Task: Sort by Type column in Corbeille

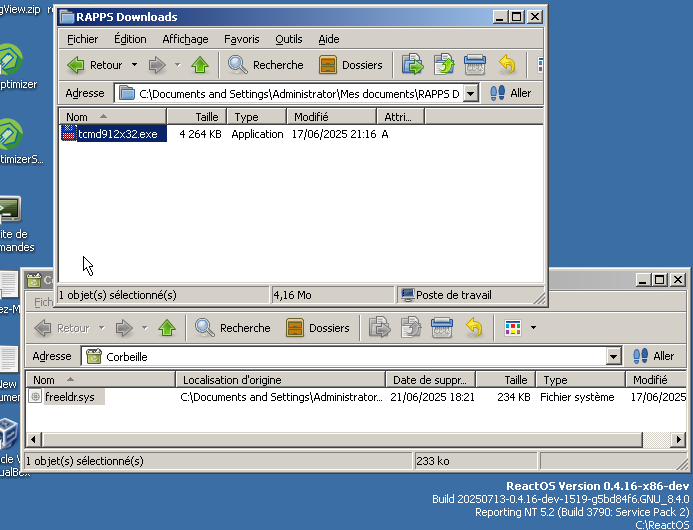Action: coord(580,380)
